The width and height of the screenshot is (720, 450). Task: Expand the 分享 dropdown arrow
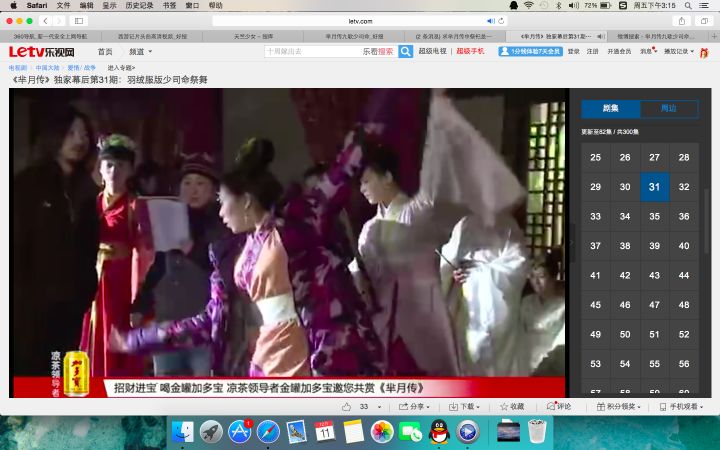pos(428,407)
